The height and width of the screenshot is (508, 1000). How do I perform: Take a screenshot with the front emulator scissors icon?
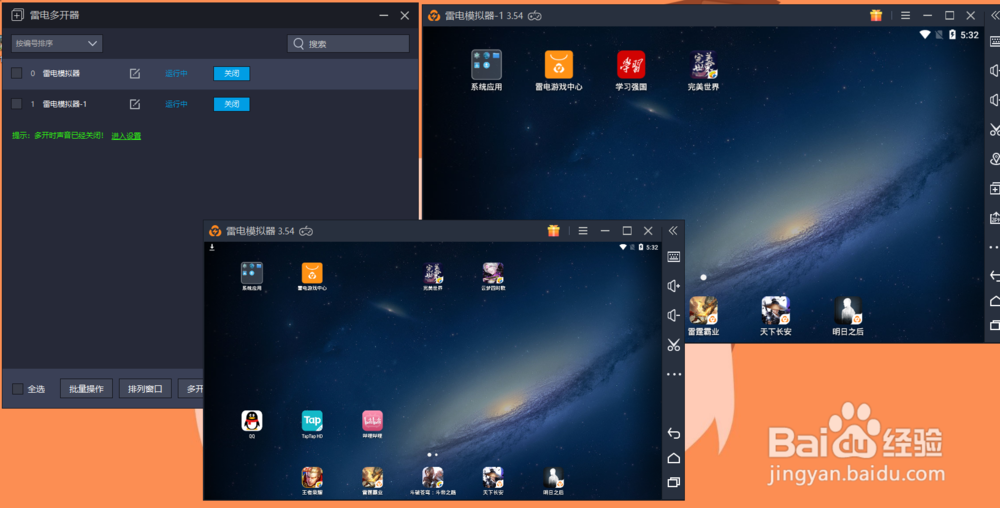pos(673,345)
